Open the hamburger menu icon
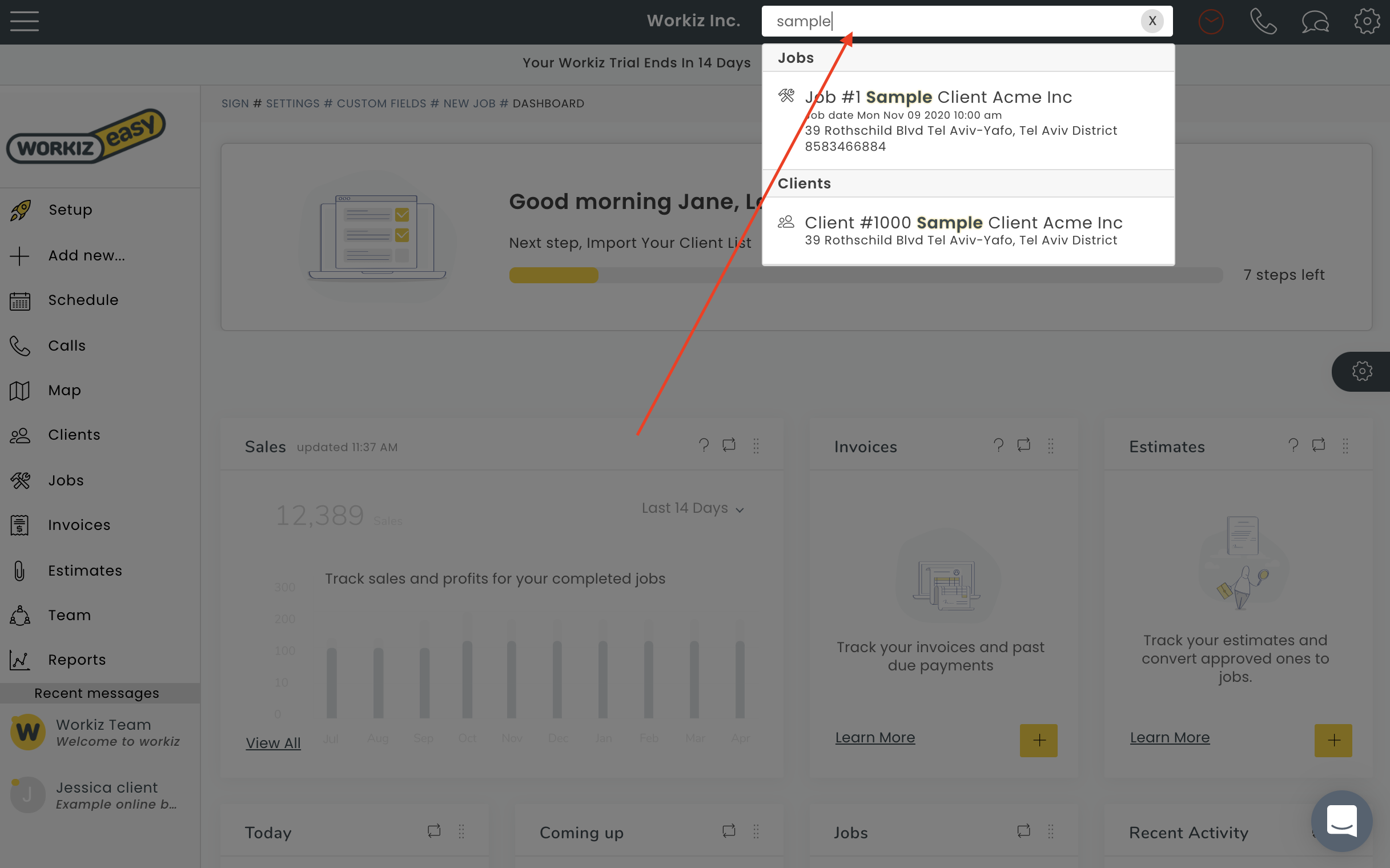Screen dimensions: 1390x868 (x=24, y=21)
